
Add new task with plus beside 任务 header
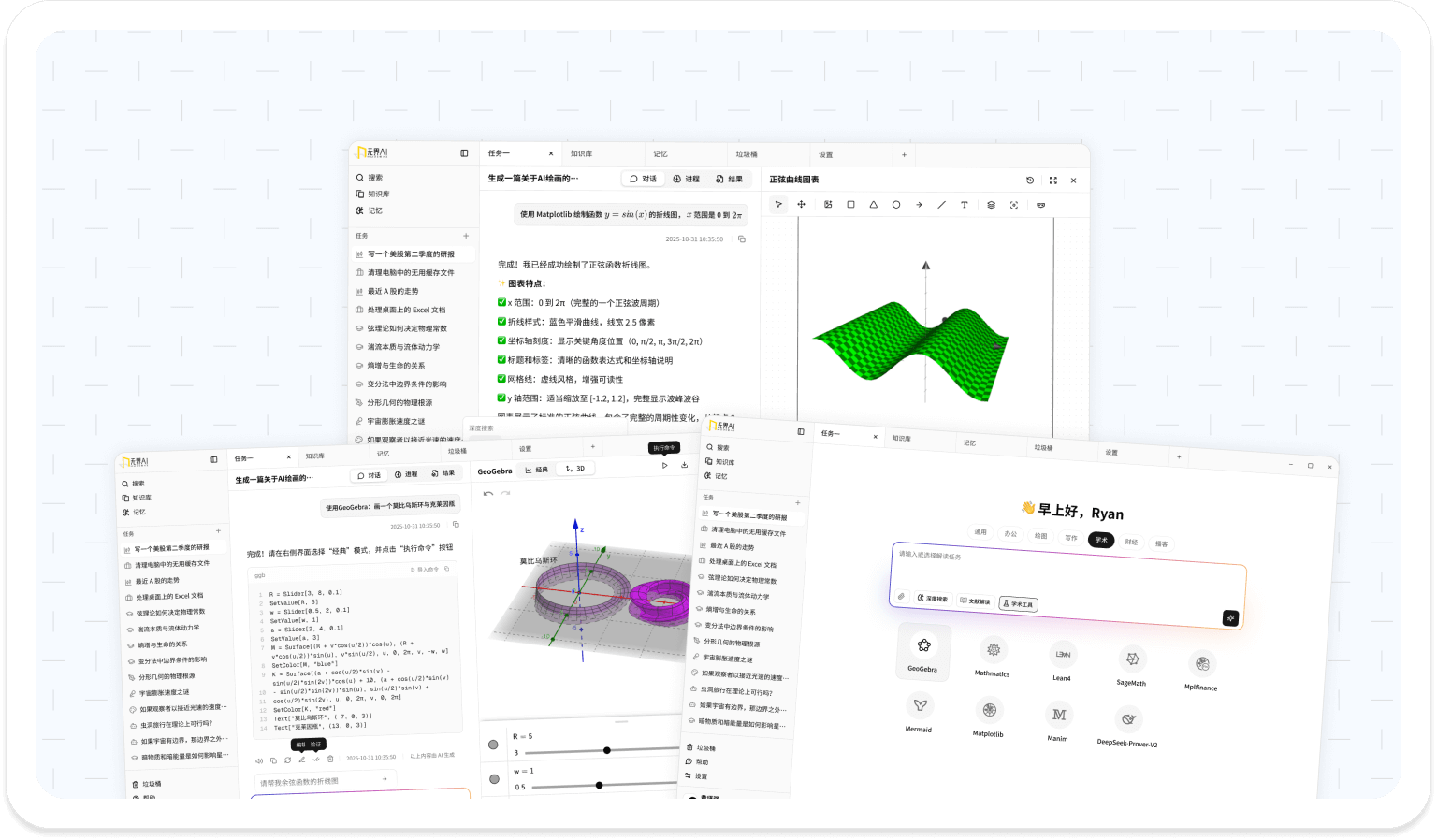tap(466, 236)
